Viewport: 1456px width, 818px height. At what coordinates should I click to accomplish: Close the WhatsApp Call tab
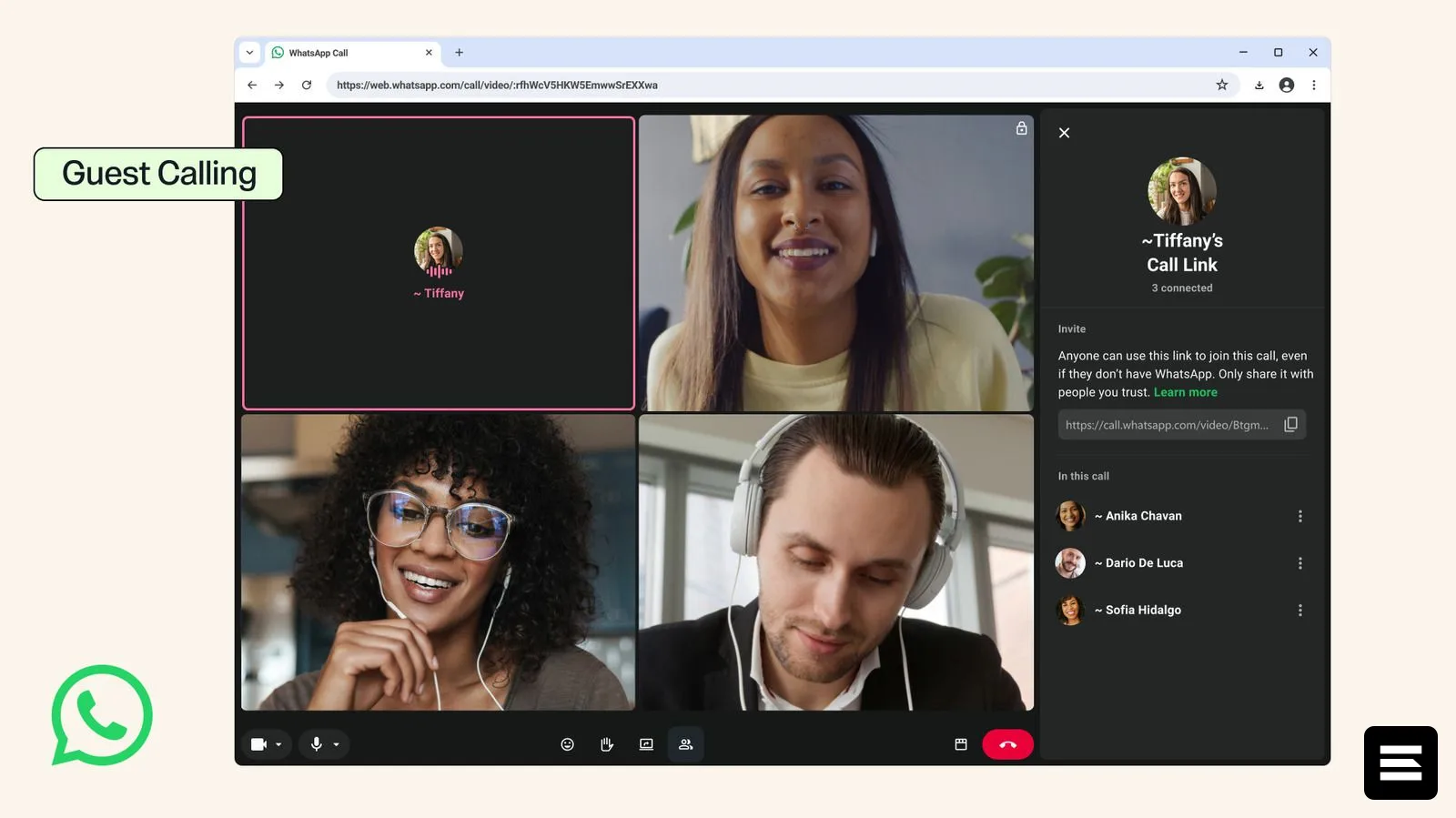pyautogui.click(x=429, y=53)
